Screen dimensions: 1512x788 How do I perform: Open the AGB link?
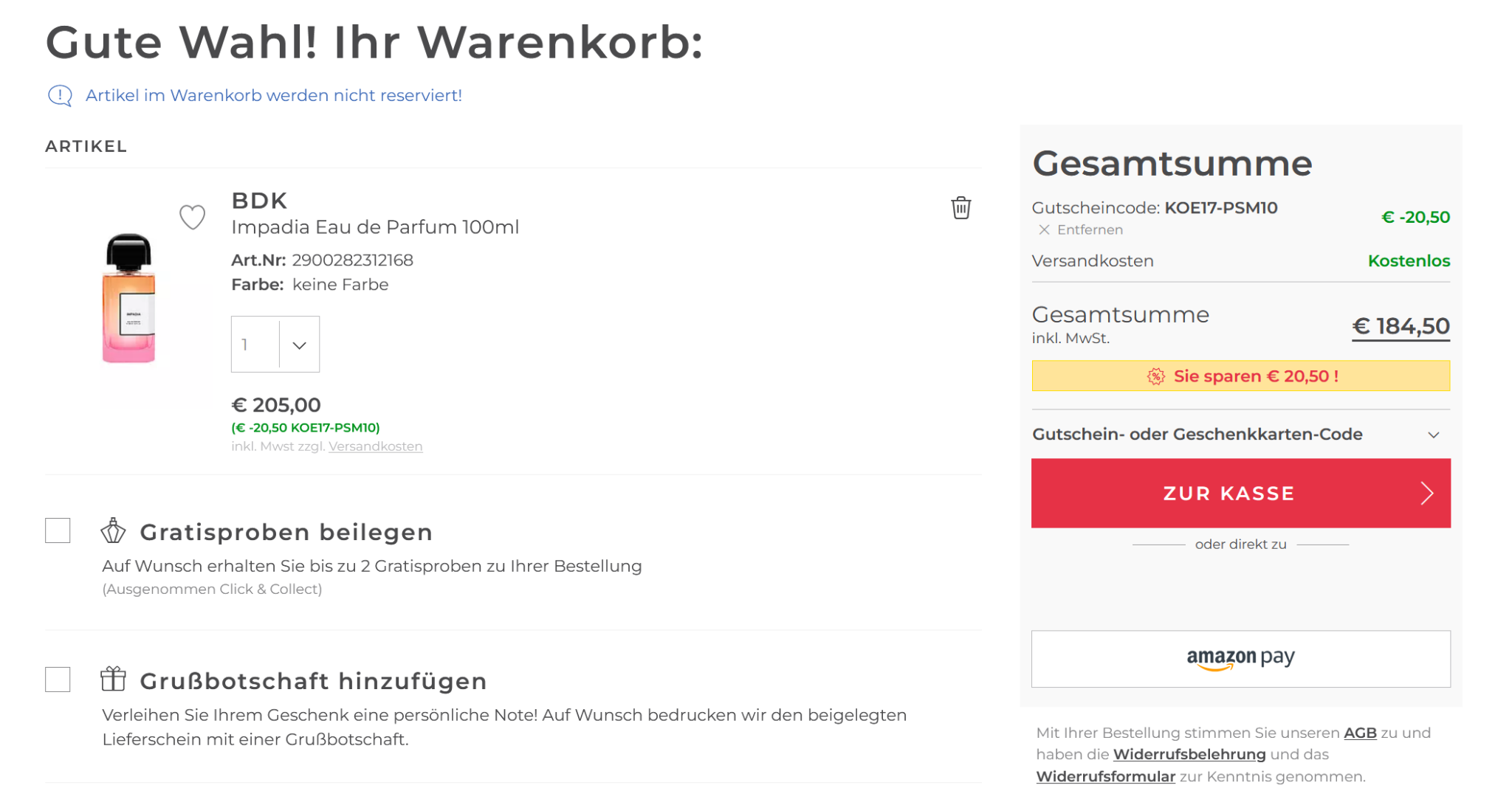1360,733
